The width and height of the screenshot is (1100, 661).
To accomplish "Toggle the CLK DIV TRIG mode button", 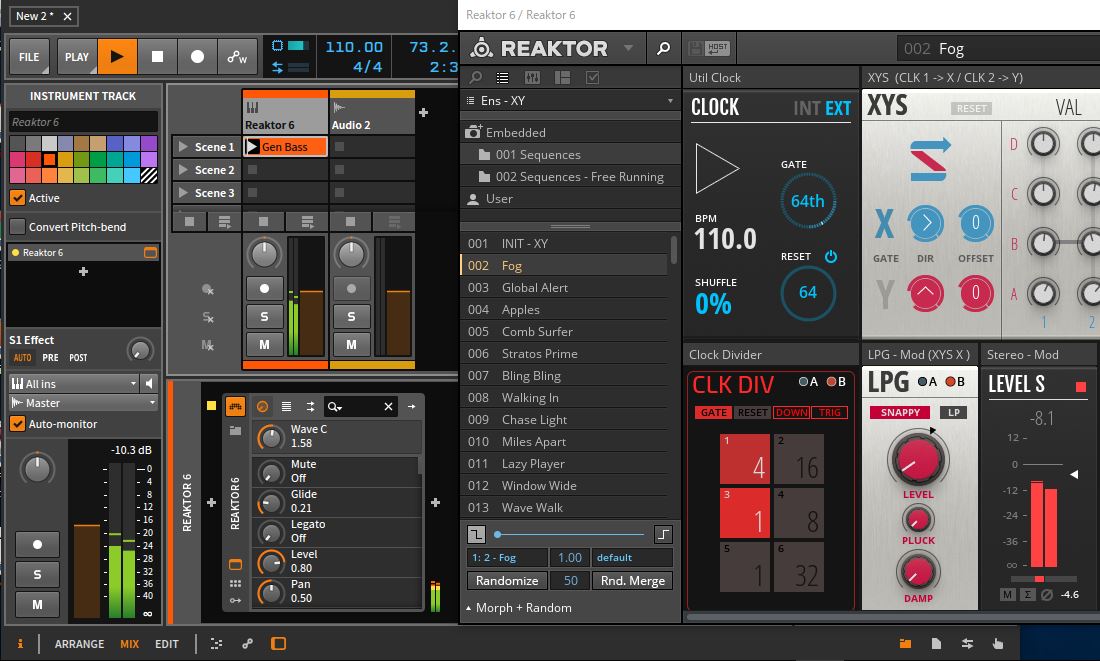I will tap(829, 413).
